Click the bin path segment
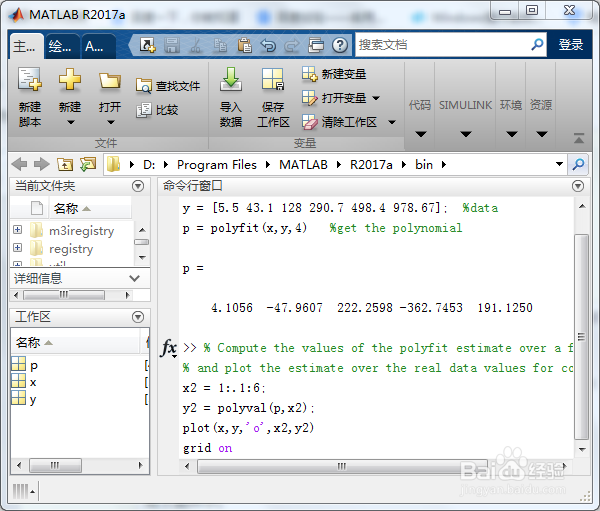This screenshot has width=600, height=511. [x=424, y=165]
